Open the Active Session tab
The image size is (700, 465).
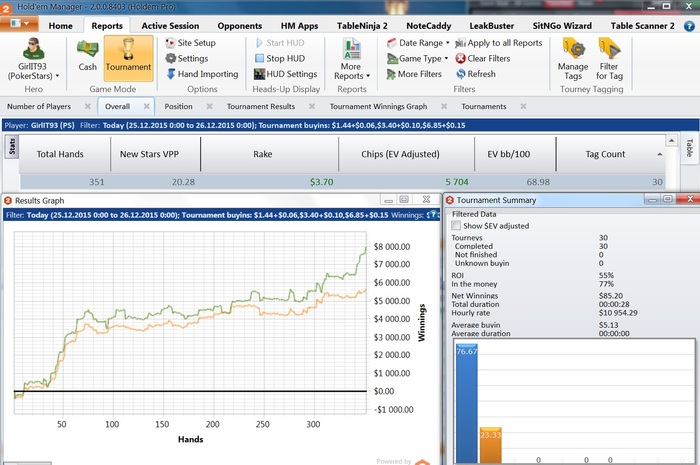[170, 26]
